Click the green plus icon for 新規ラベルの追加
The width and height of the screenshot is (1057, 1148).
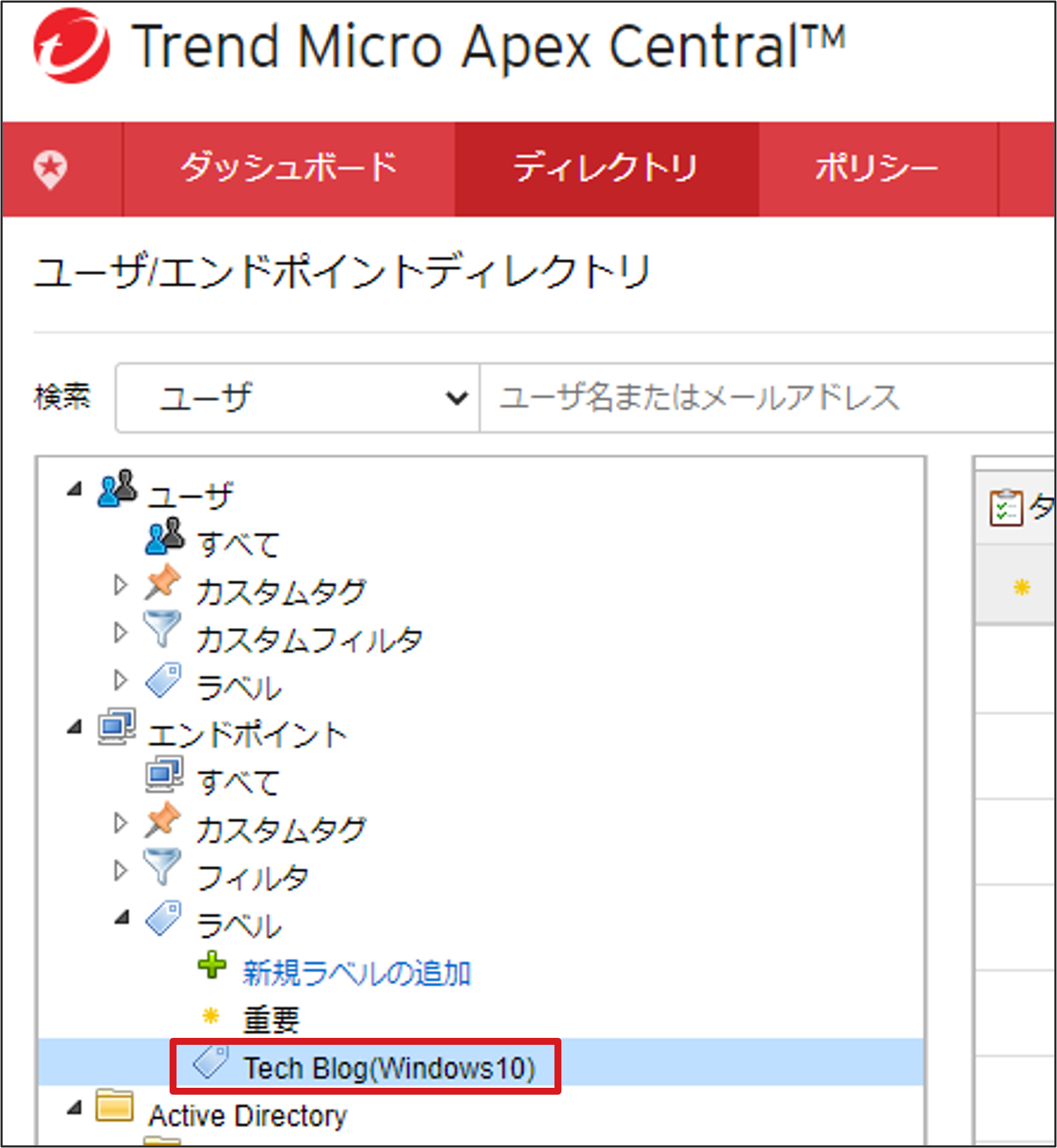[x=212, y=965]
